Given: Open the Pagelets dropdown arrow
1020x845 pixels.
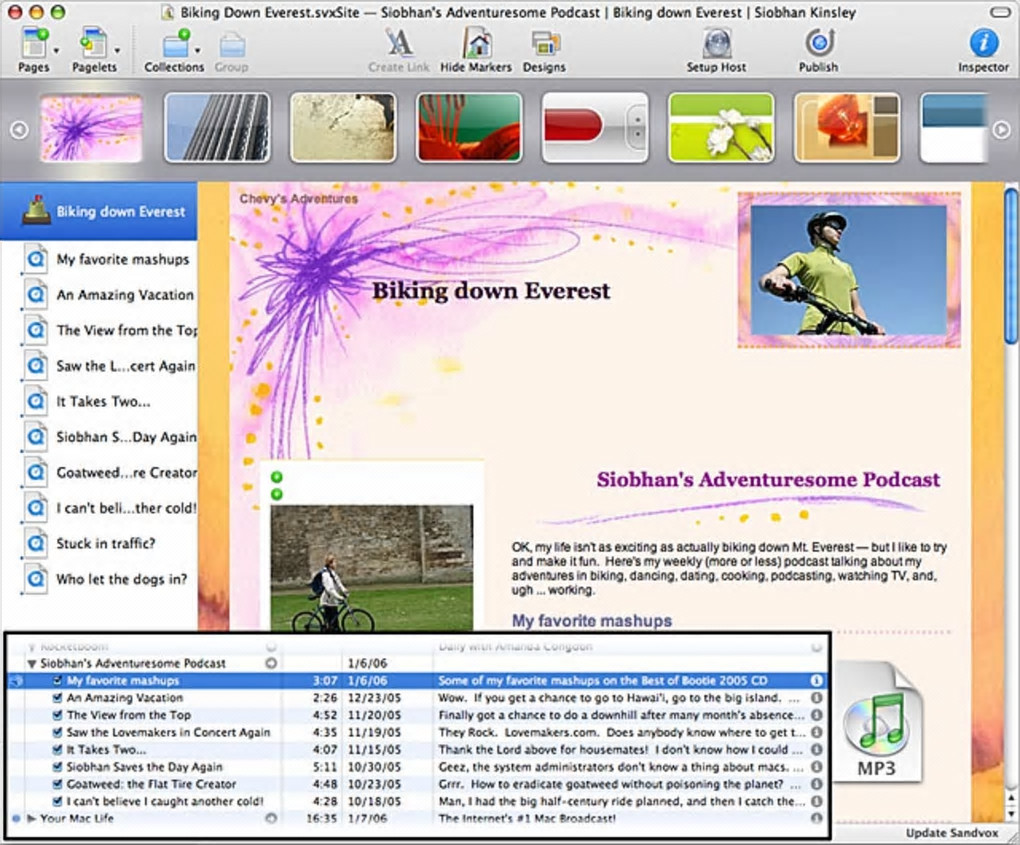Looking at the screenshot, I should (117, 51).
